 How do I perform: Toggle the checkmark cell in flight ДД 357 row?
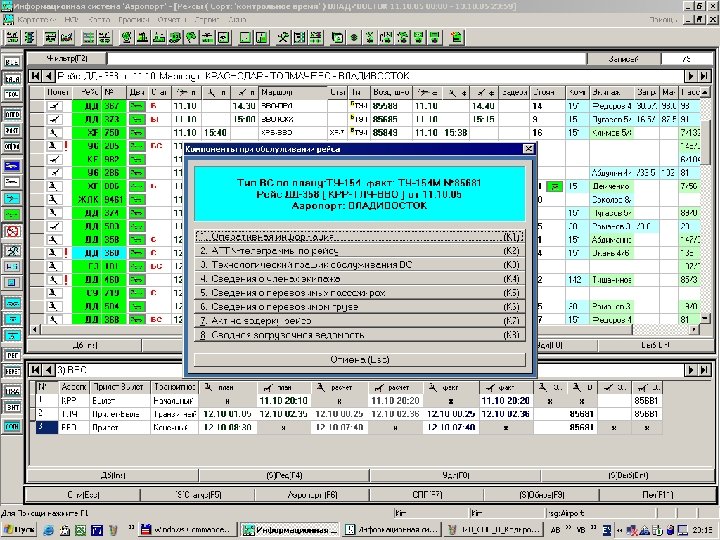tap(57, 105)
